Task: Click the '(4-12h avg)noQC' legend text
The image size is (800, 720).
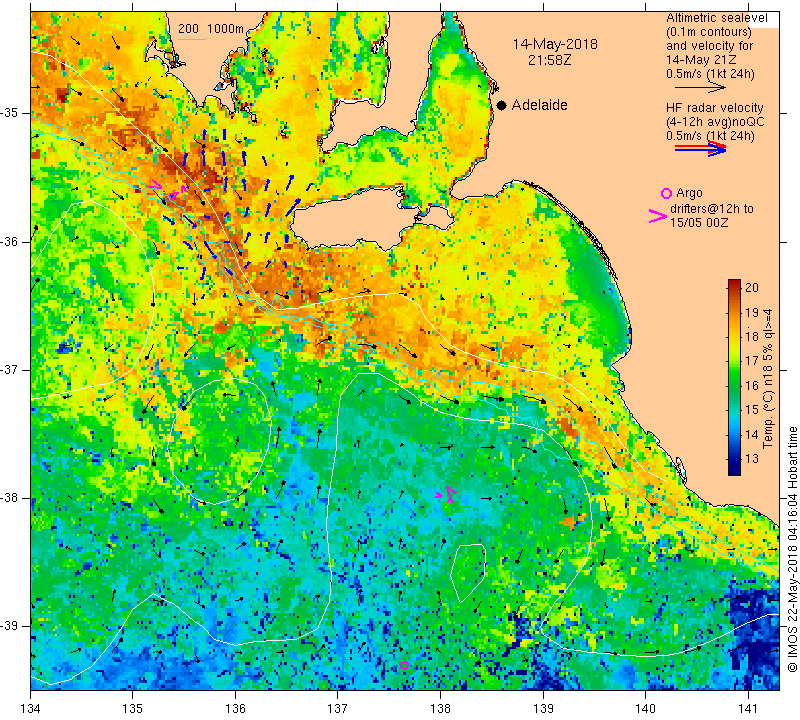Action: [715, 122]
